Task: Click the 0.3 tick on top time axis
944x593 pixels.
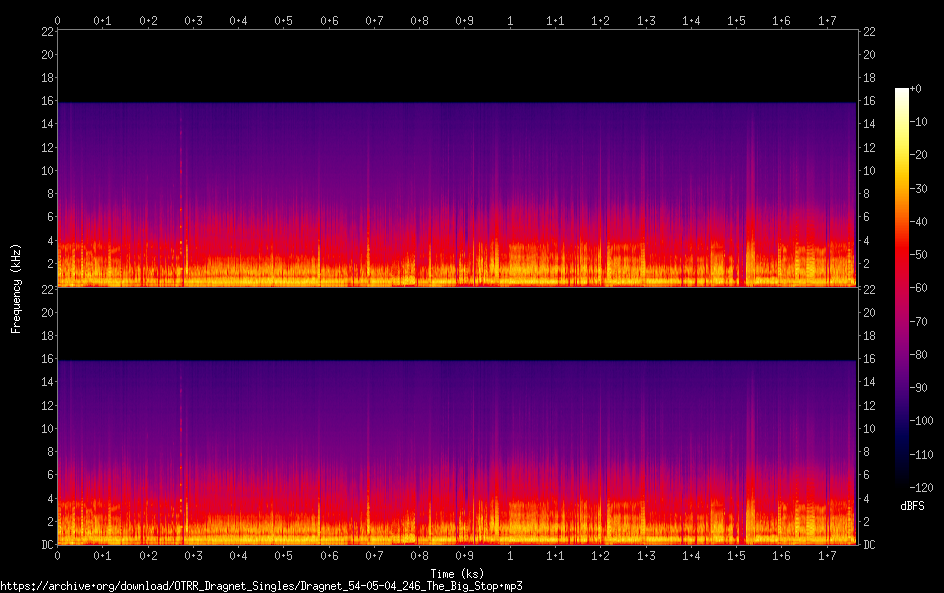Action: [x=193, y=20]
